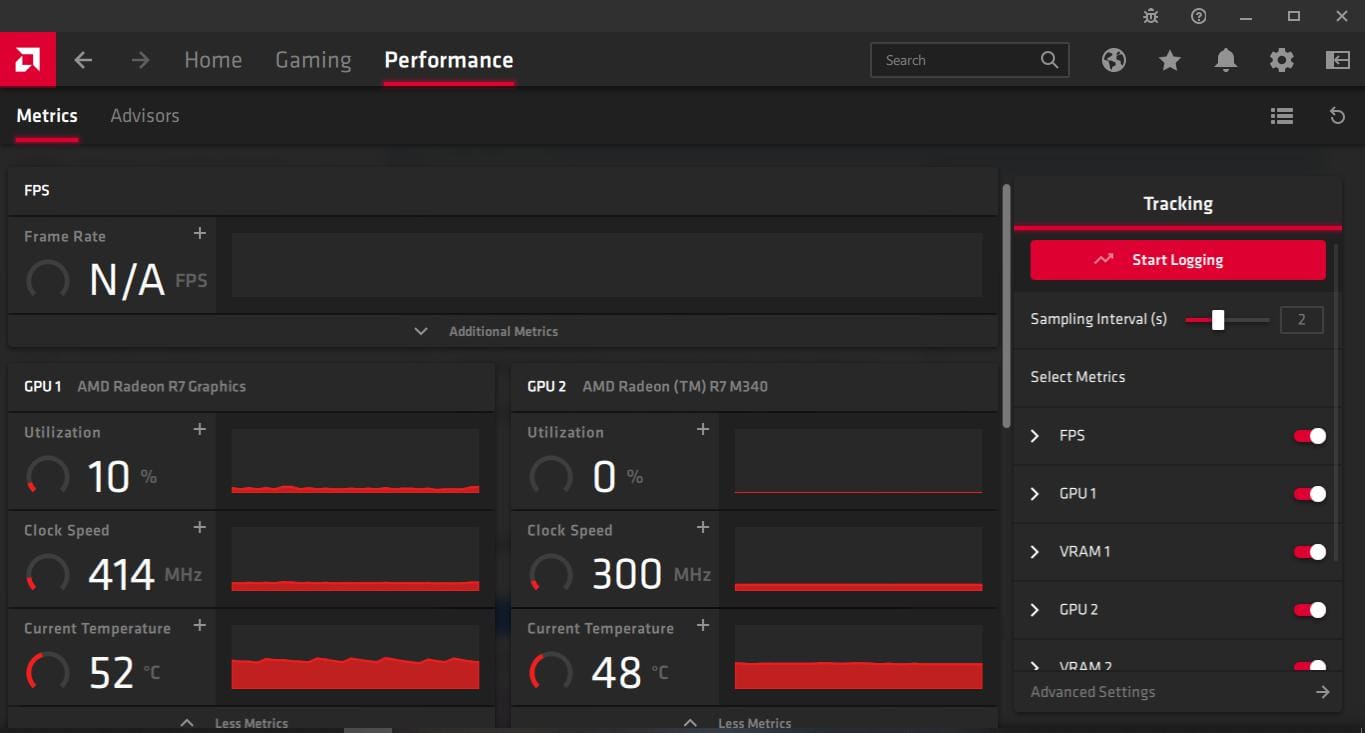Click the Advanced Settings arrow icon
Viewport: 1365px width, 733px height.
(x=1323, y=692)
